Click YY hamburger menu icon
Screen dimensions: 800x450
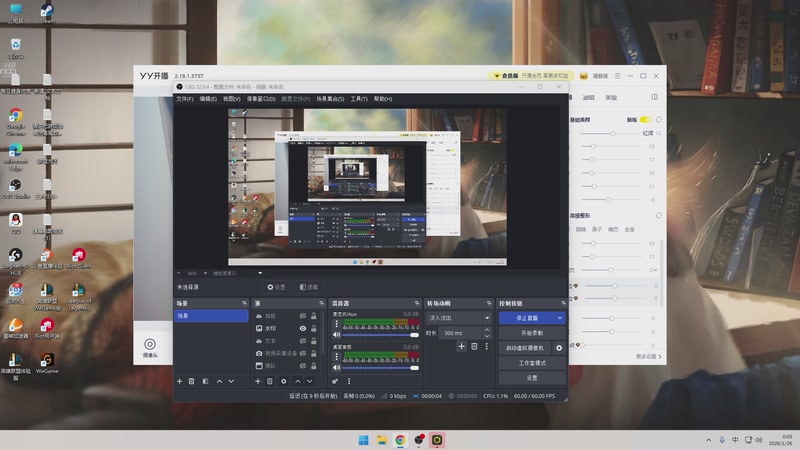pyautogui.click(x=617, y=76)
